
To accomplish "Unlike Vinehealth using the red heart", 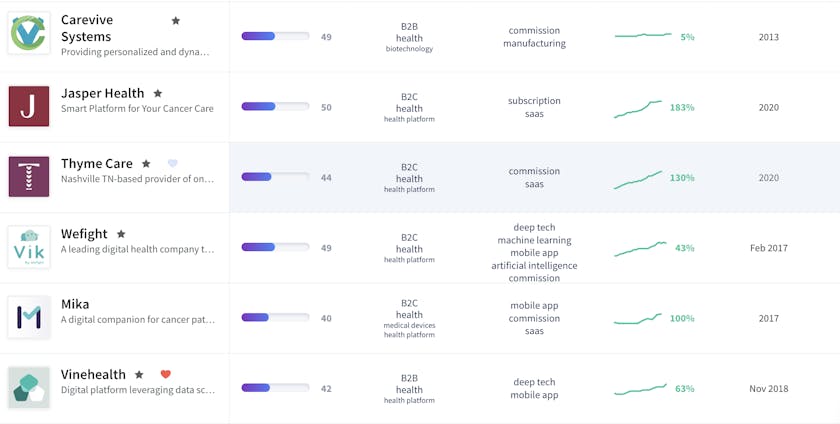I will 166,375.
